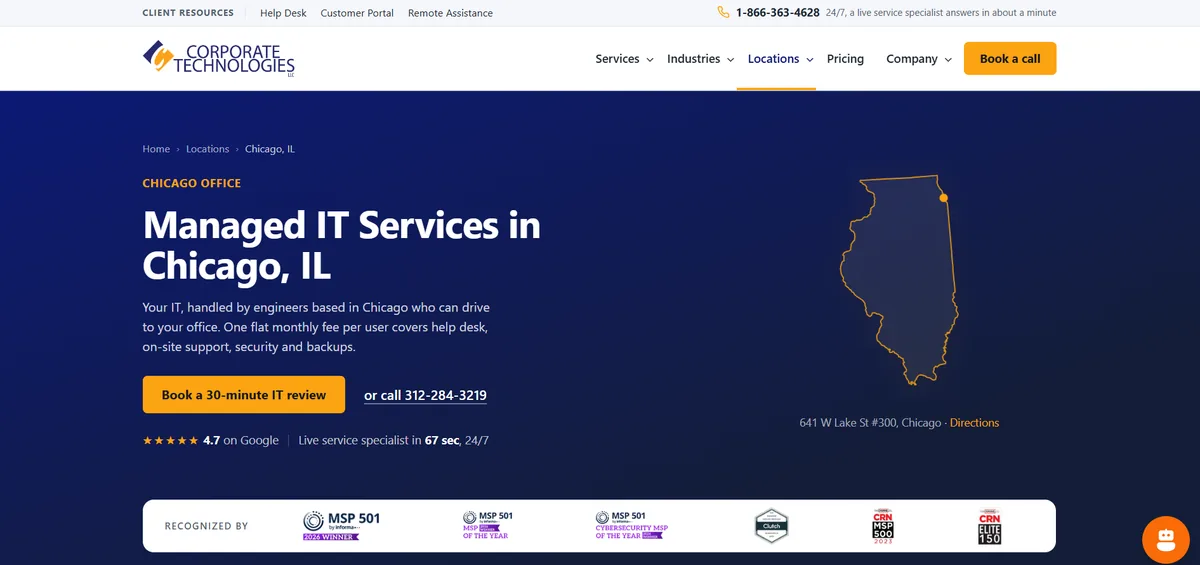Go to Locations in the breadcrumb
Image resolution: width=1200 pixels, height=565 pixels.
tap(207, 149)
